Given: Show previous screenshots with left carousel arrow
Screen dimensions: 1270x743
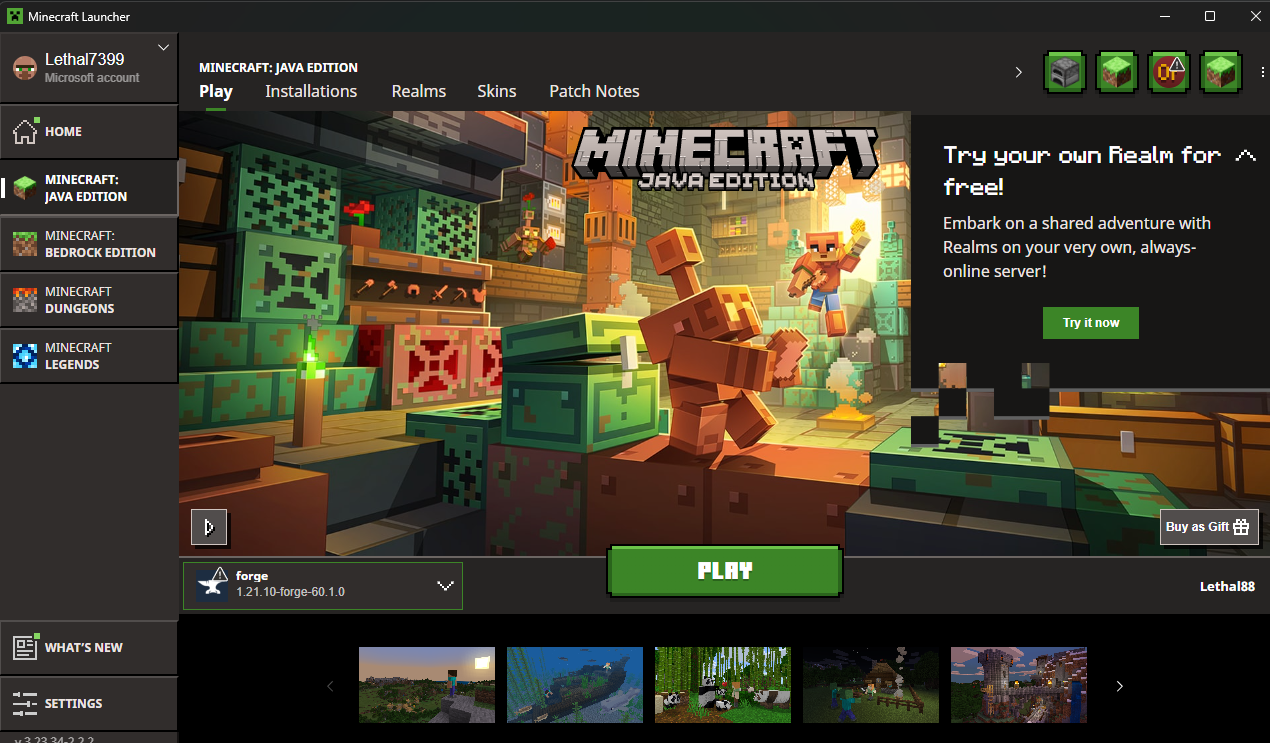Looking at the screenshot, I should [x=331, y=686].
